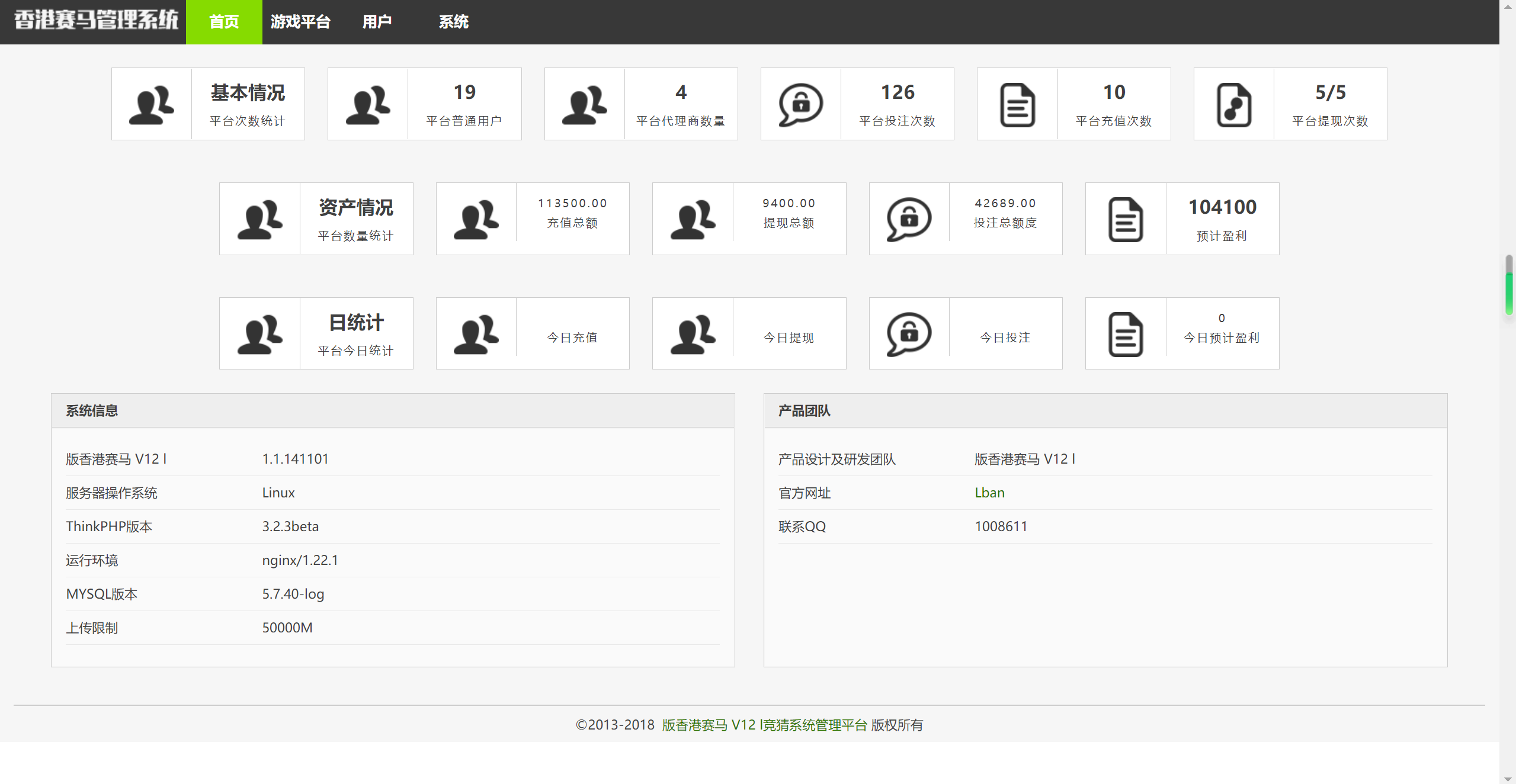Click the 香港赛马管理系统 logo
The image size is (1516, 784).
tap(96, 20)
